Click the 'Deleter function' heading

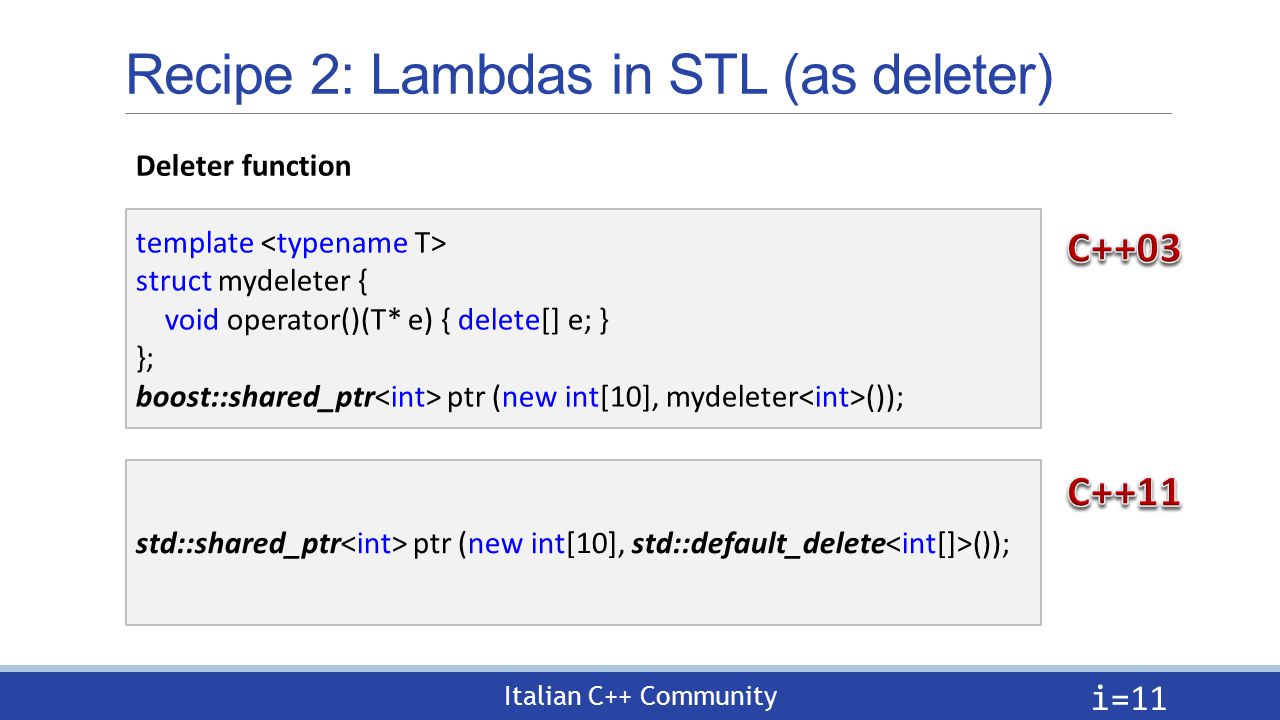pos(243,166)
